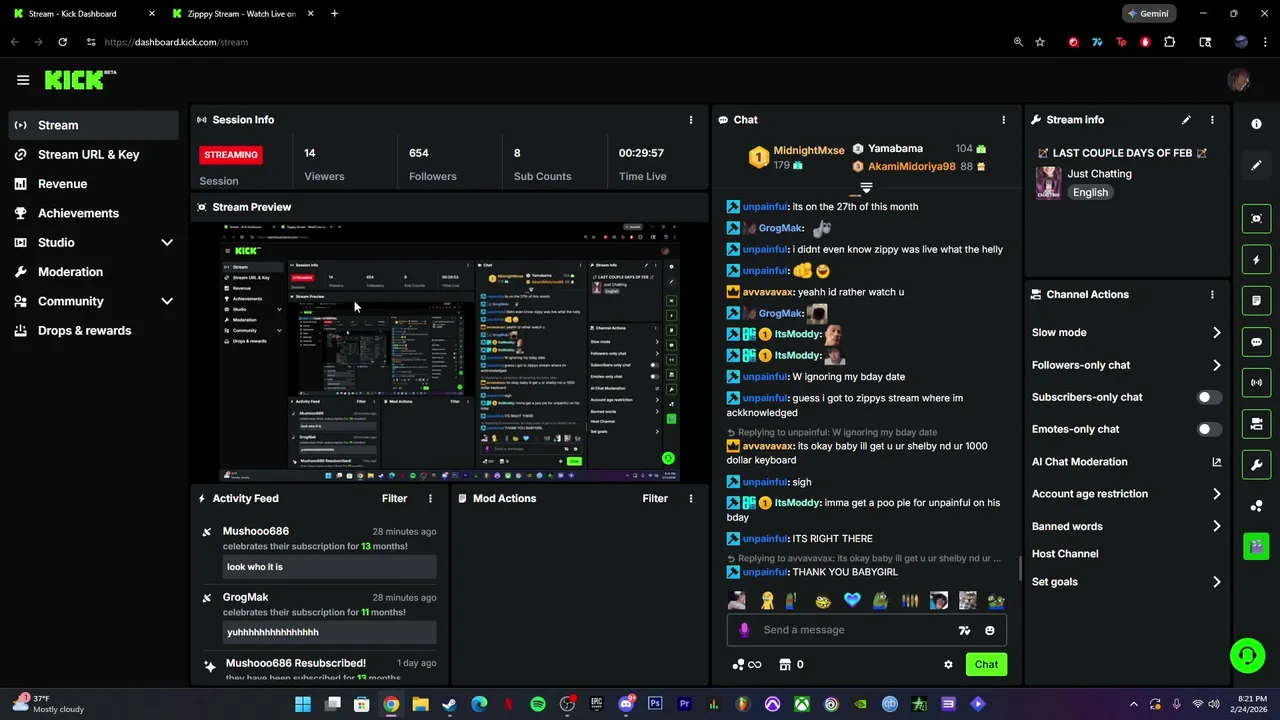Reload the dashboard page
1280x720 pixels.
[x=62, y=42]
